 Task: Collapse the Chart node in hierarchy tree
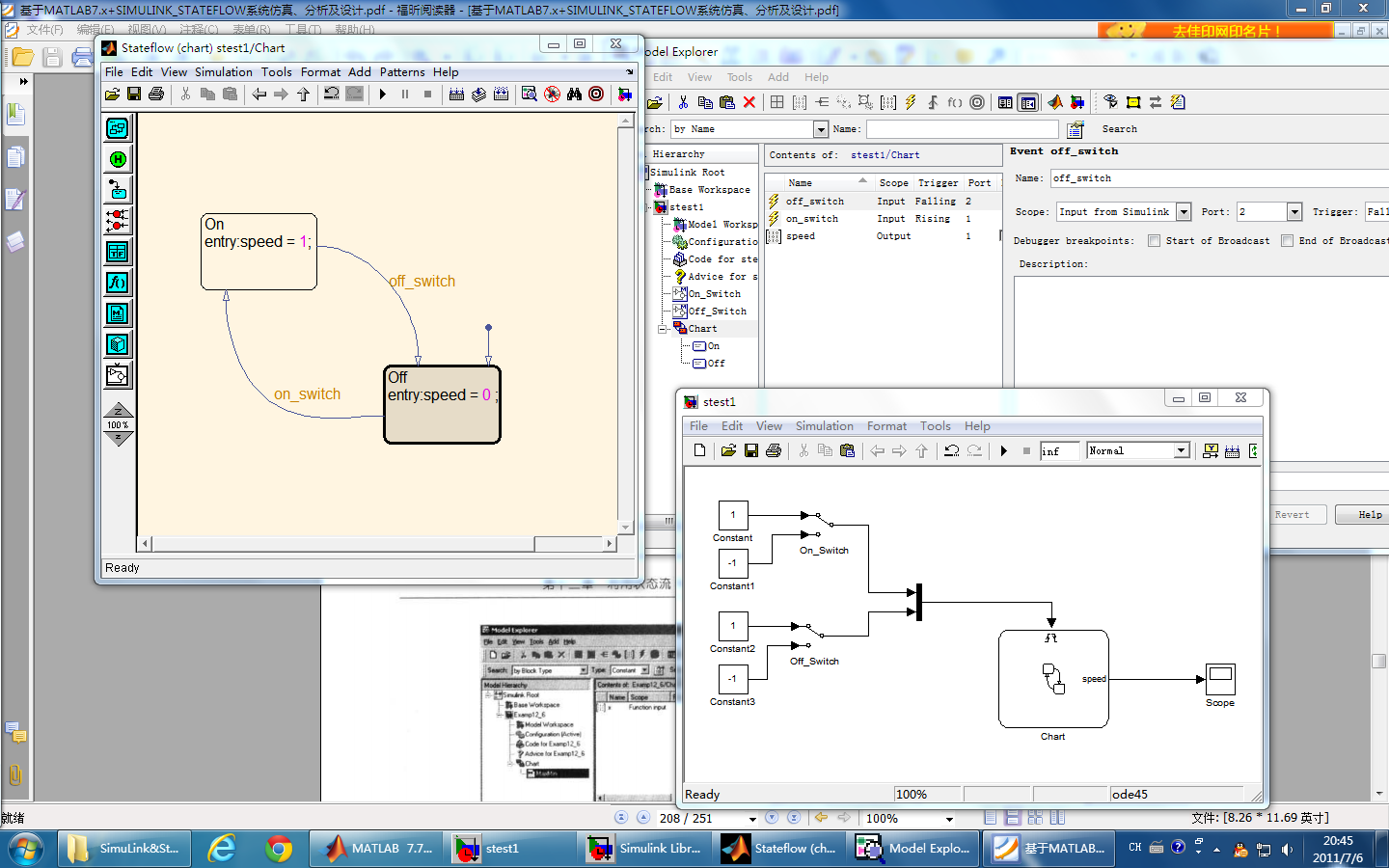pos(662,329)
